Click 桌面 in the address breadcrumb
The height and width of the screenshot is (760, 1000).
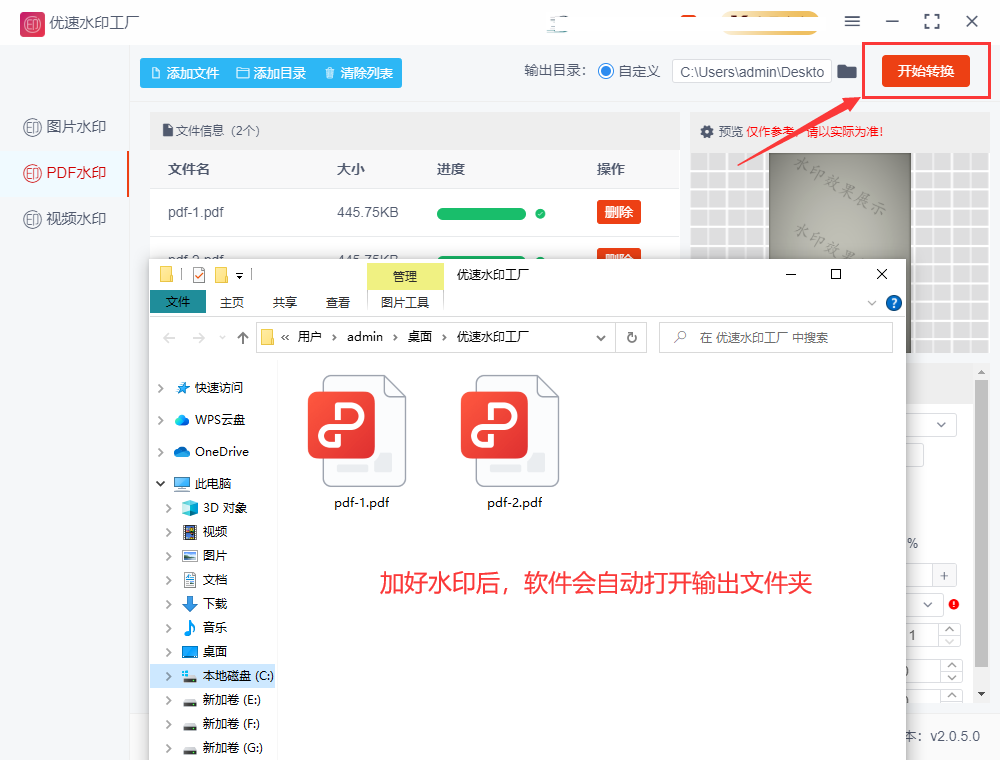tap(420, 337)
